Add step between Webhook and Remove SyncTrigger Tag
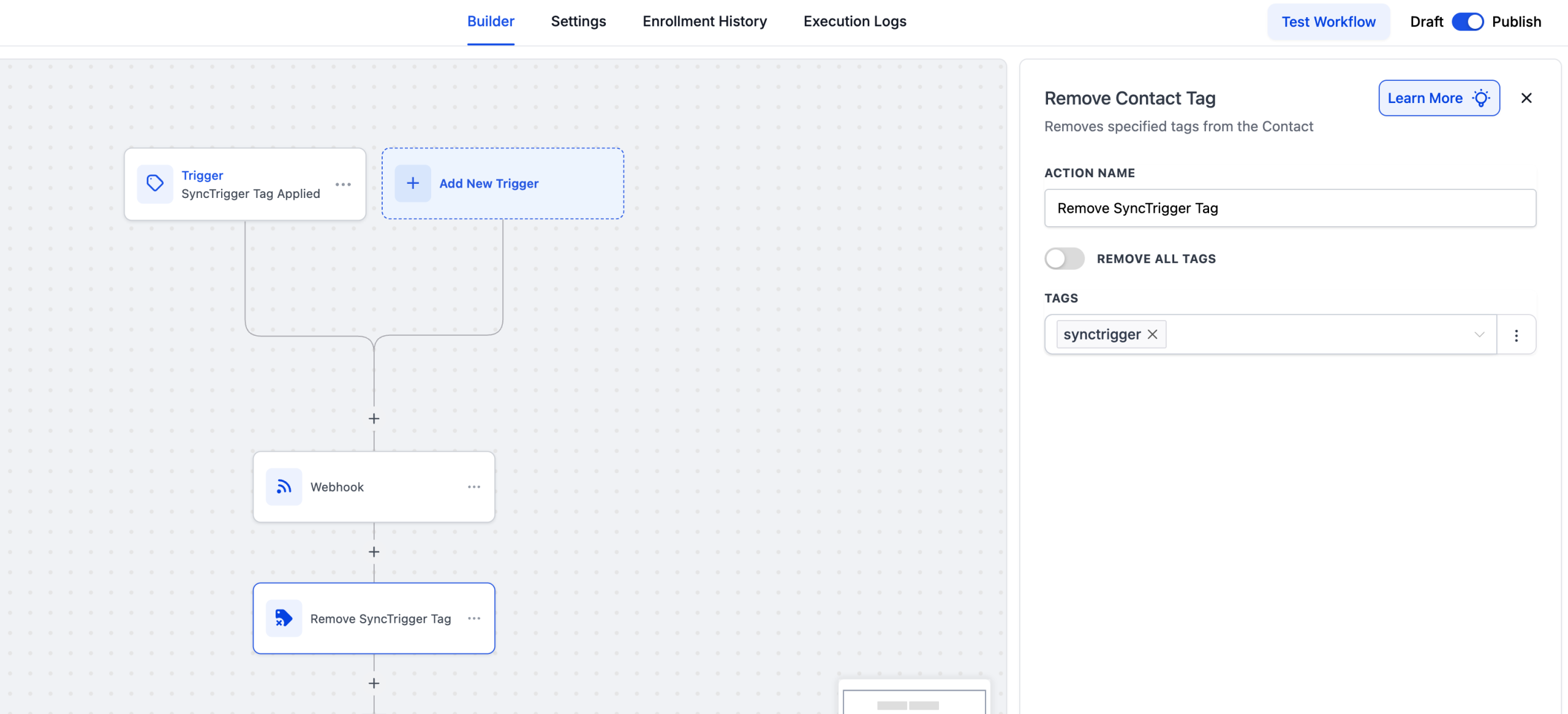Image resolution: width=1568 pixels, height=714 pixels. click(x=374, y=552)
